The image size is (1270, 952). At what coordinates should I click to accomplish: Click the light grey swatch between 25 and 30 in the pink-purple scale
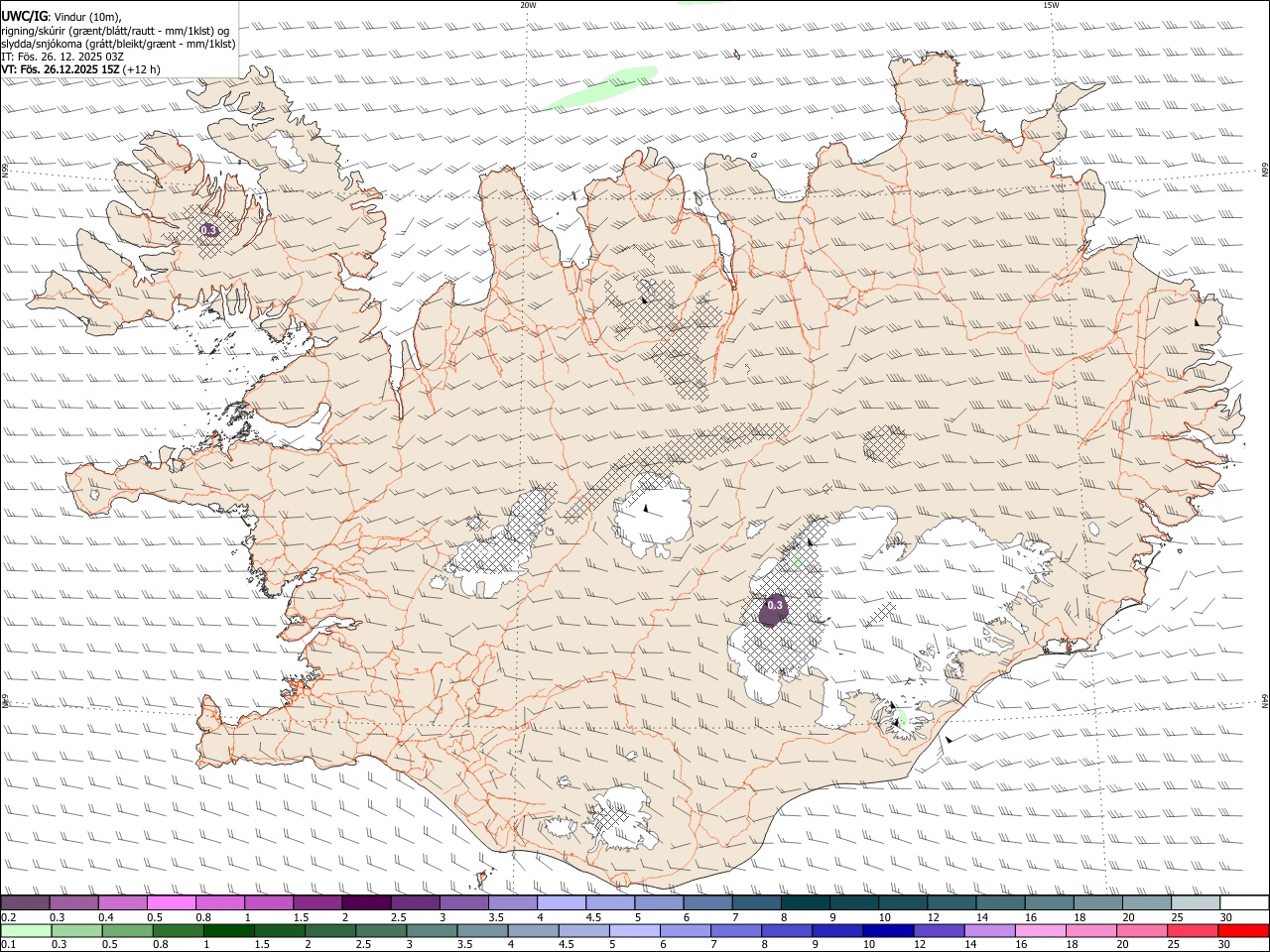point(1195,903)
